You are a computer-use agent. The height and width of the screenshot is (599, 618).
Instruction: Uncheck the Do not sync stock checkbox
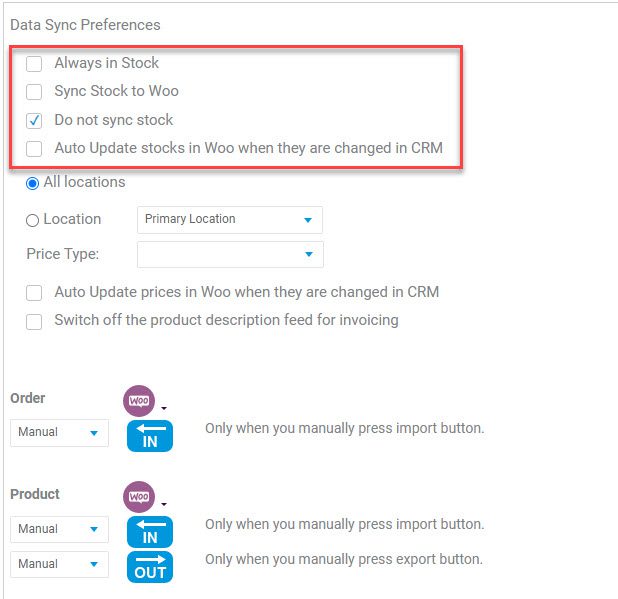pos(34,121)
